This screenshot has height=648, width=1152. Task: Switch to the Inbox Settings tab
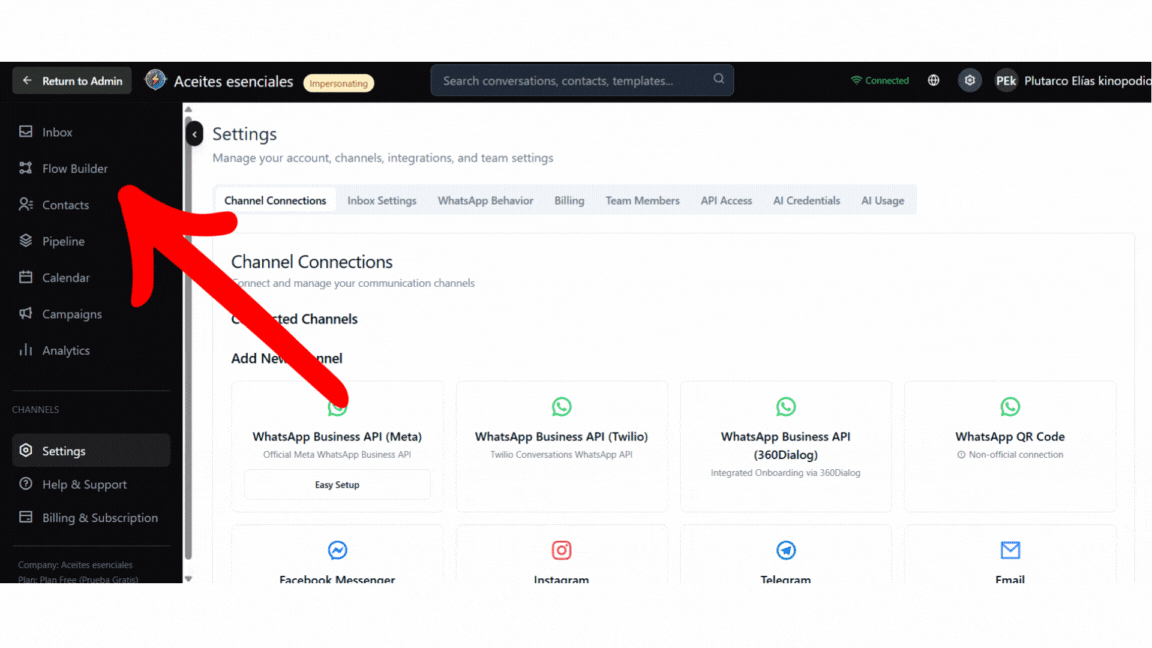point(381,201)
